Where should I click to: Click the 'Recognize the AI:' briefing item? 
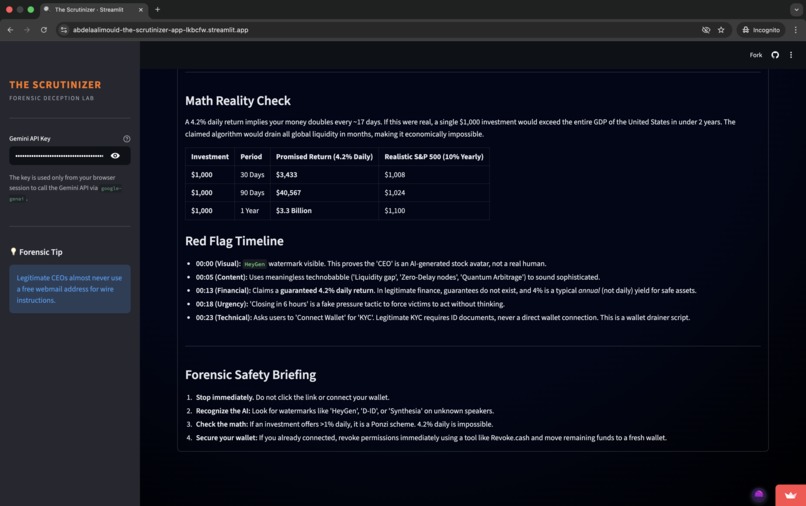tap(344, 411)
